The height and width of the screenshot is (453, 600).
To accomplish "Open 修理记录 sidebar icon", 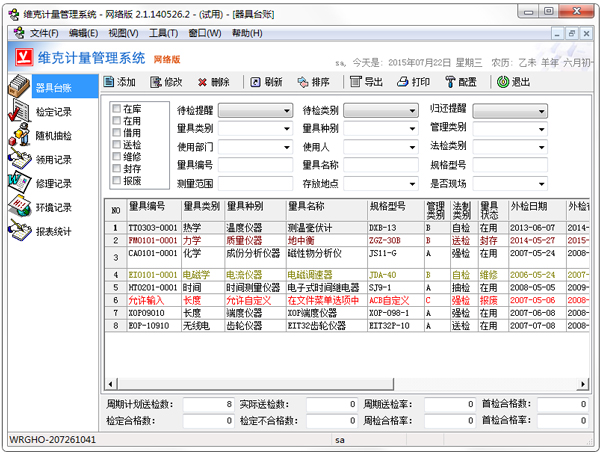I will click(x=20, y=182).
